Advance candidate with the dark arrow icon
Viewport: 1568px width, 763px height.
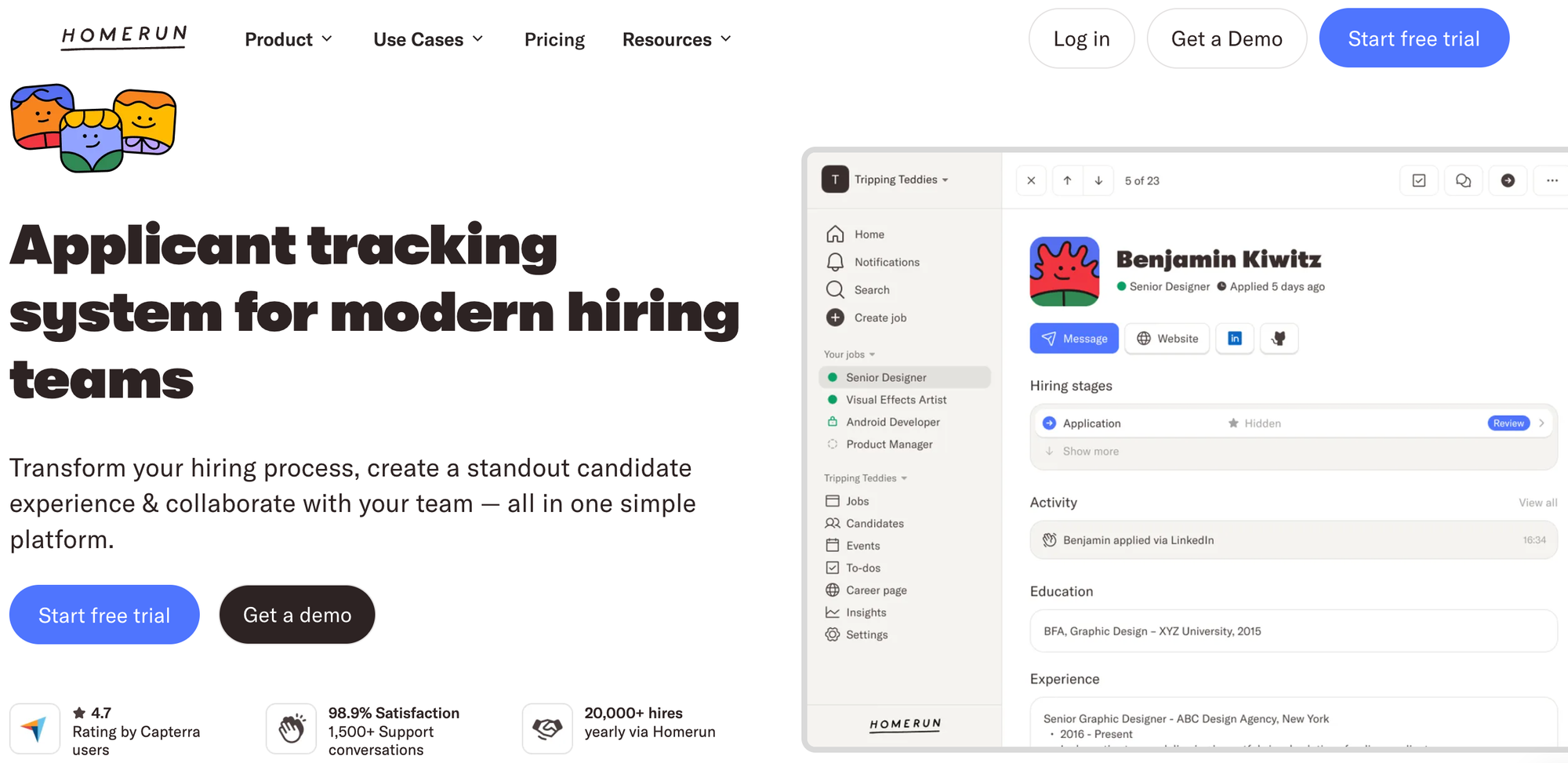pos(1508,180)
